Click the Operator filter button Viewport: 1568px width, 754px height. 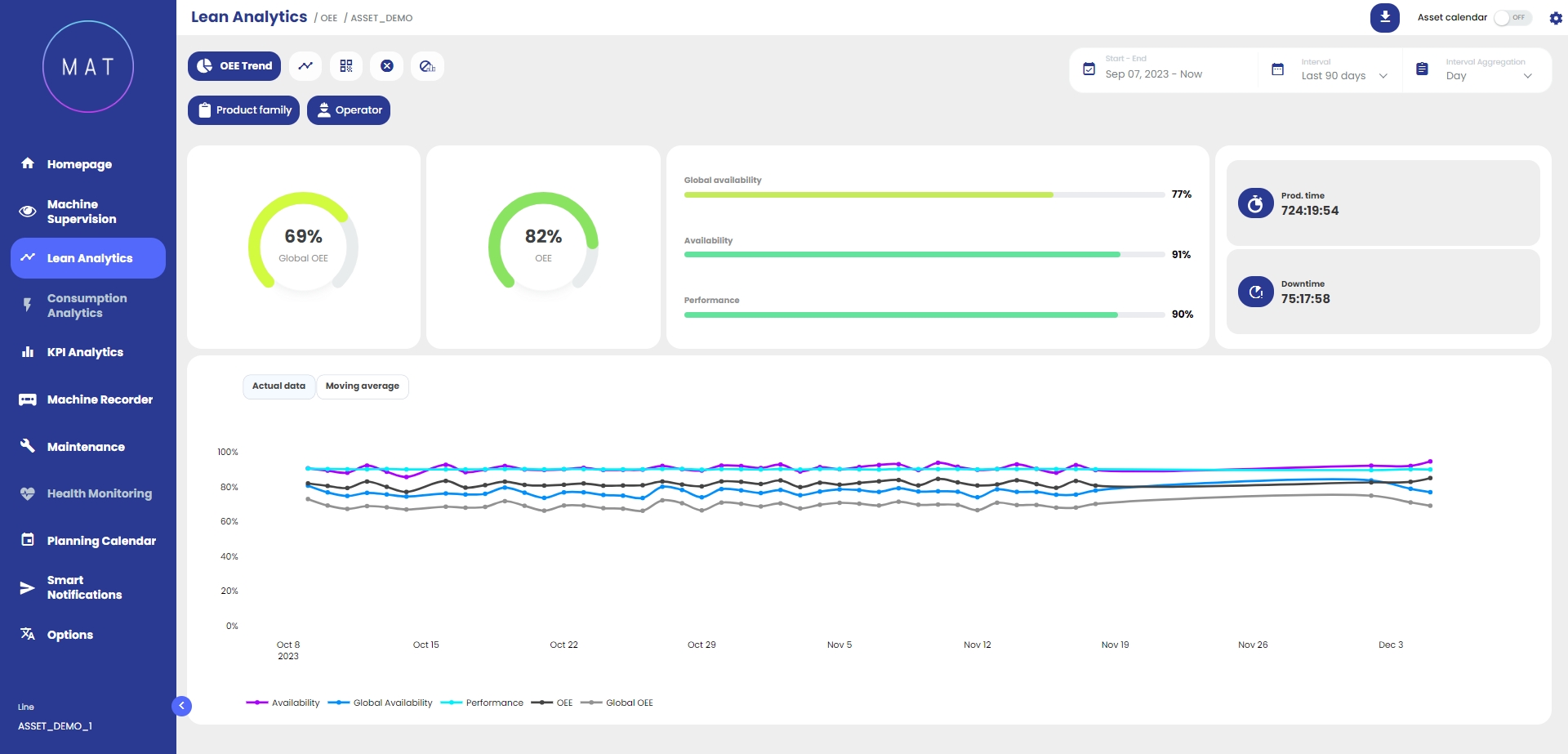349,110
